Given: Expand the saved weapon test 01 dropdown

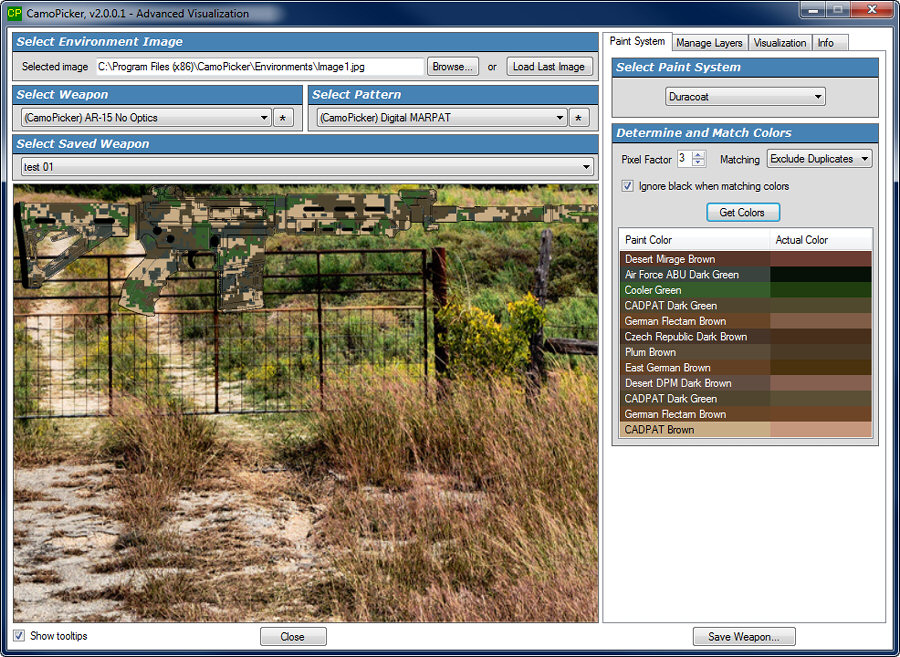Looking at the screenshot, I should pos(307,167).
